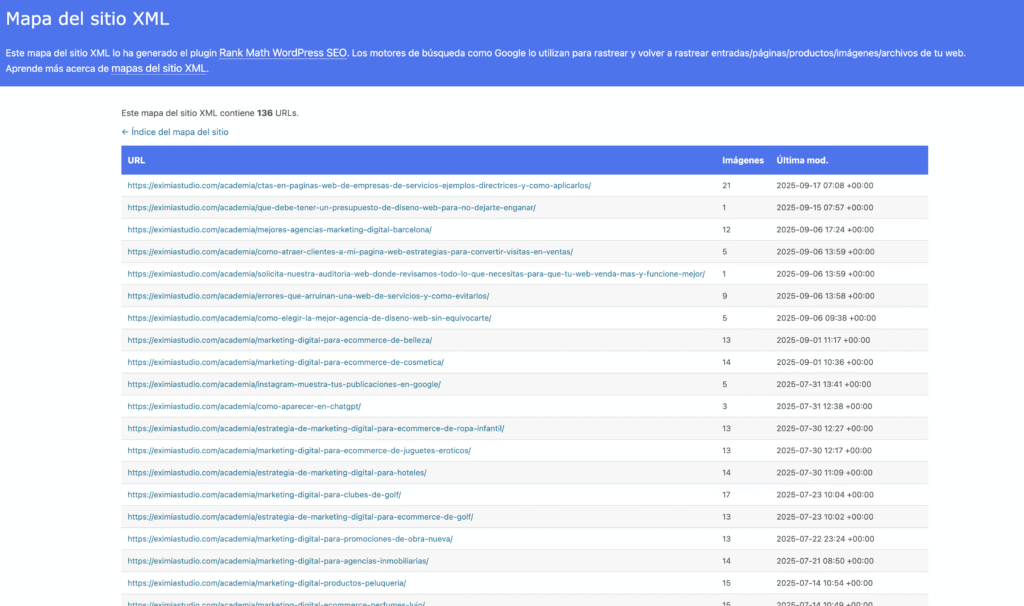Open marketing-digital-para-ecommerce-de-cosmetica link
The image size is (1024, 606).
click(x=285, y=362)
